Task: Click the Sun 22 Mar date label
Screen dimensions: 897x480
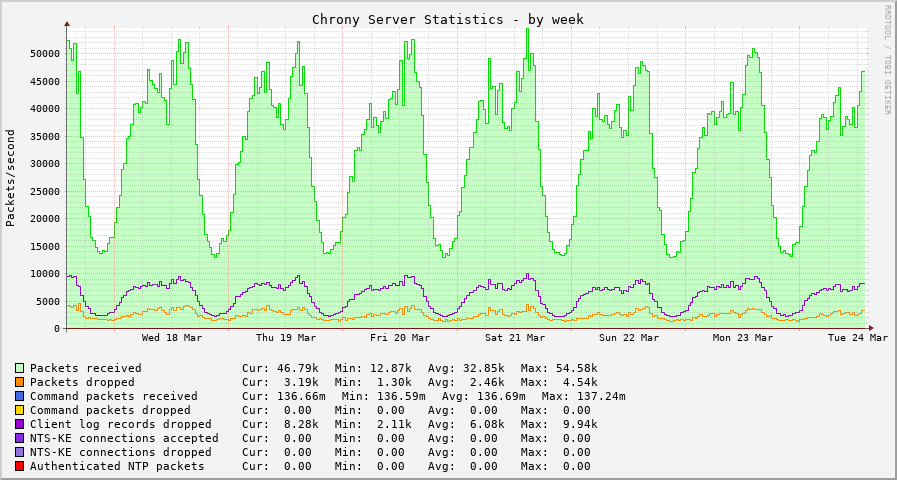Action: (x=629, y=338)
